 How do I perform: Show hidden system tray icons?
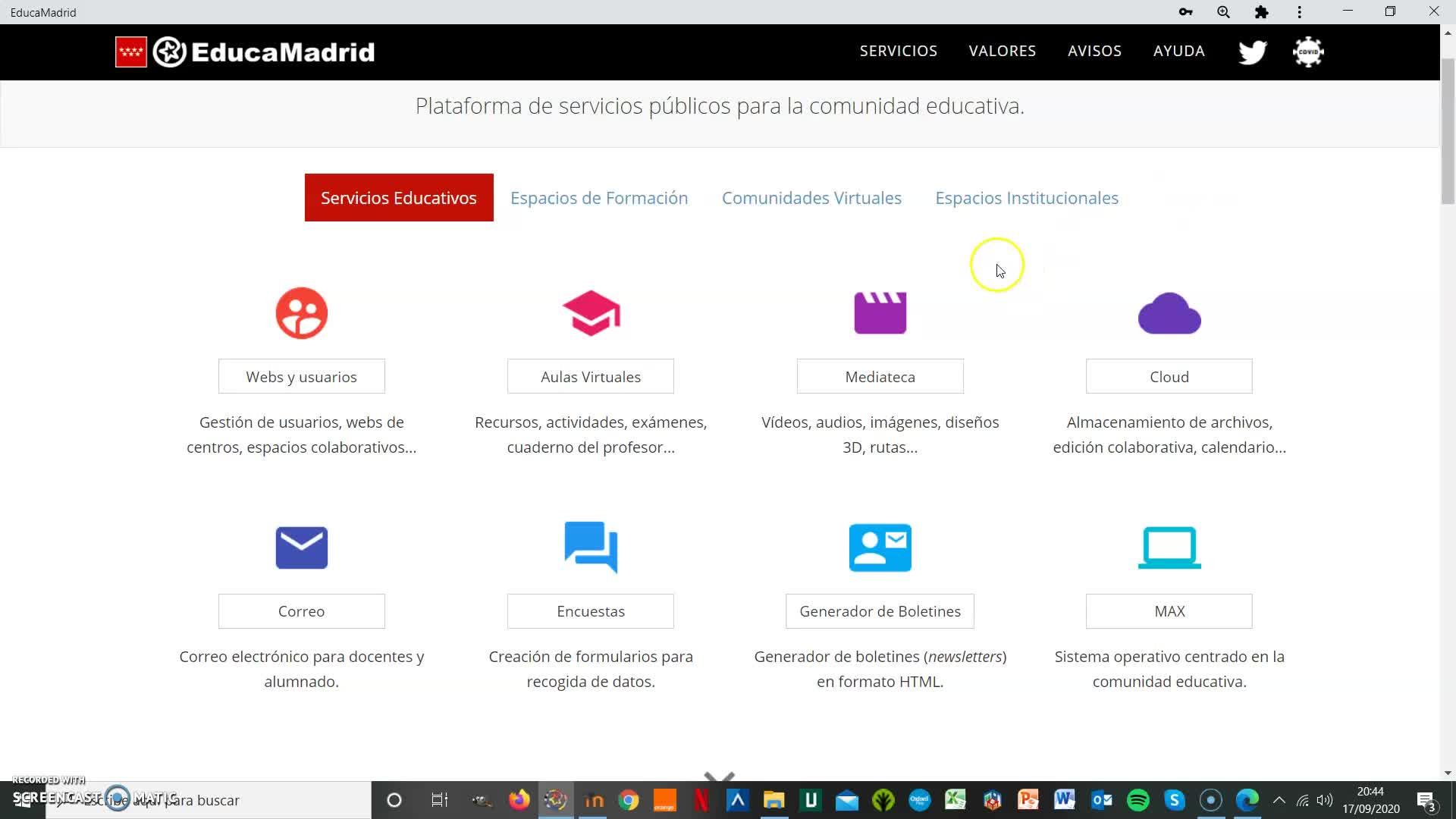pos(1279,800)
